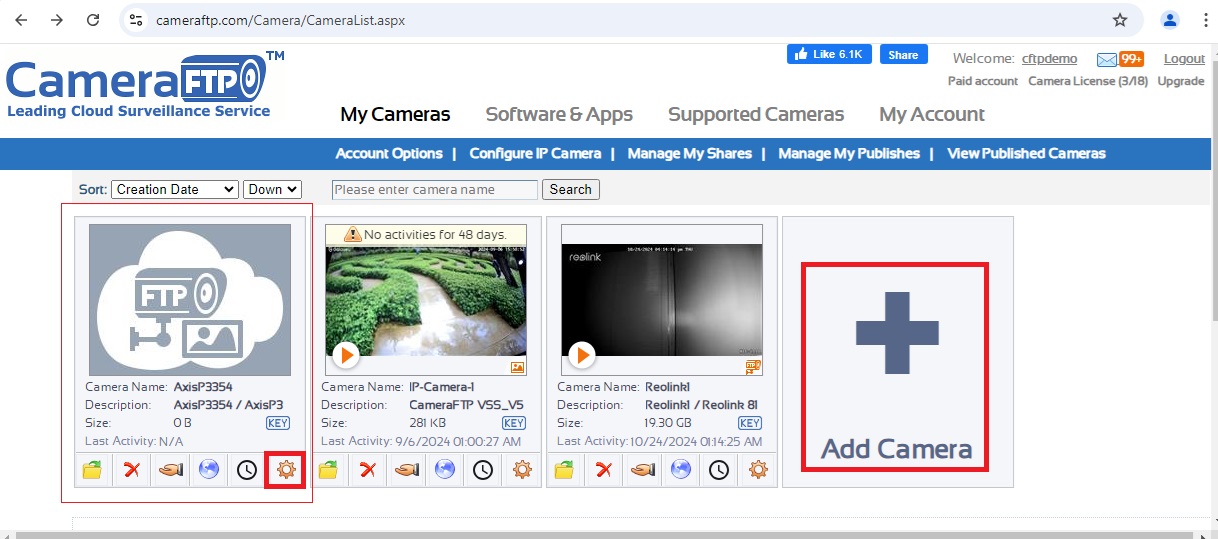This screenshot has height=539, width=1218.
Task: Click the camera name search field
Action: [x=435, y=189]
